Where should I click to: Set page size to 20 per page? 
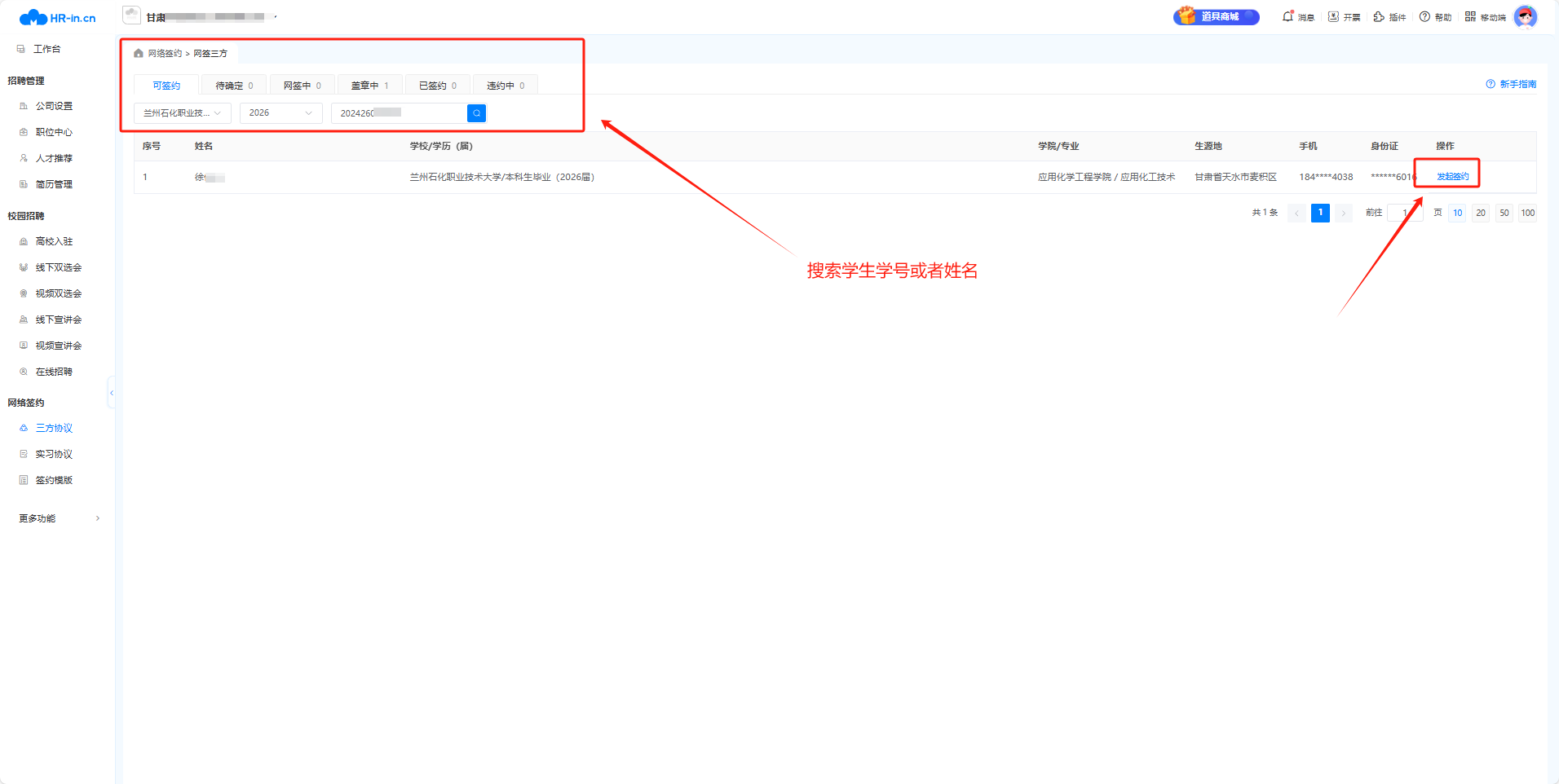pos(1481,213)
